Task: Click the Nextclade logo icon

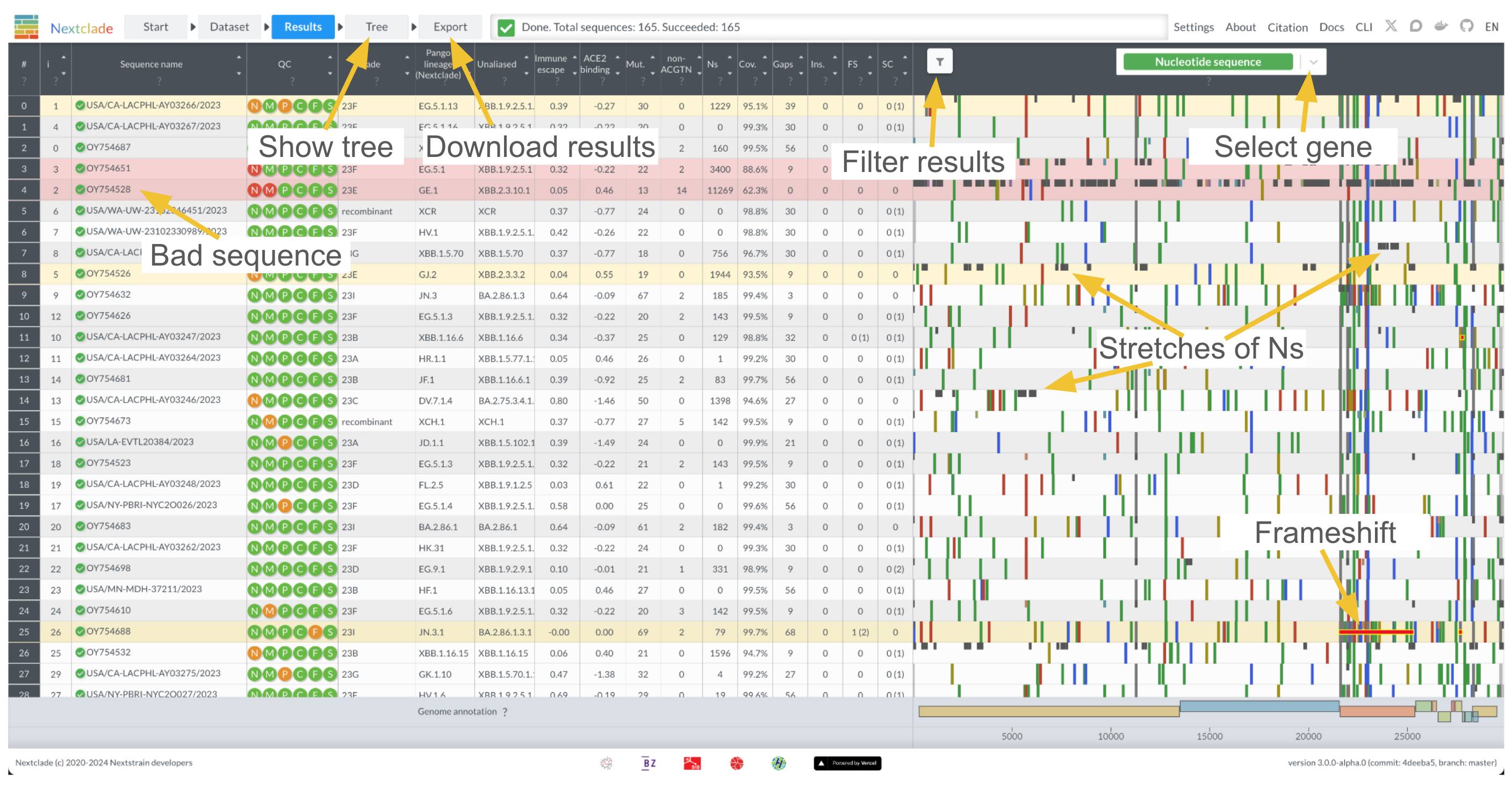Action: (x=26, y=27)
